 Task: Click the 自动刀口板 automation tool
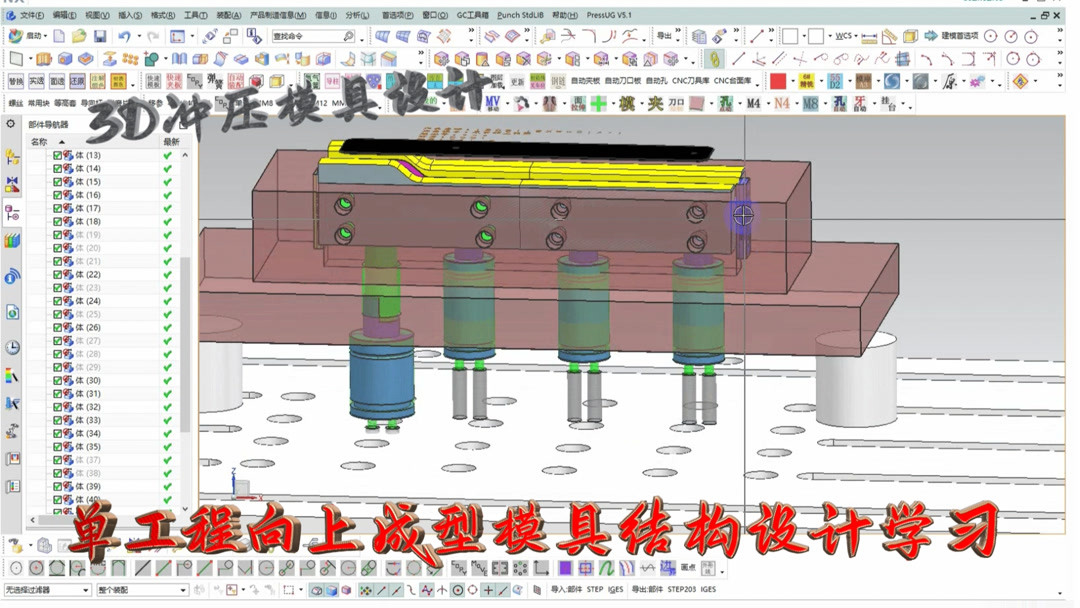click(x=622, y=80)
